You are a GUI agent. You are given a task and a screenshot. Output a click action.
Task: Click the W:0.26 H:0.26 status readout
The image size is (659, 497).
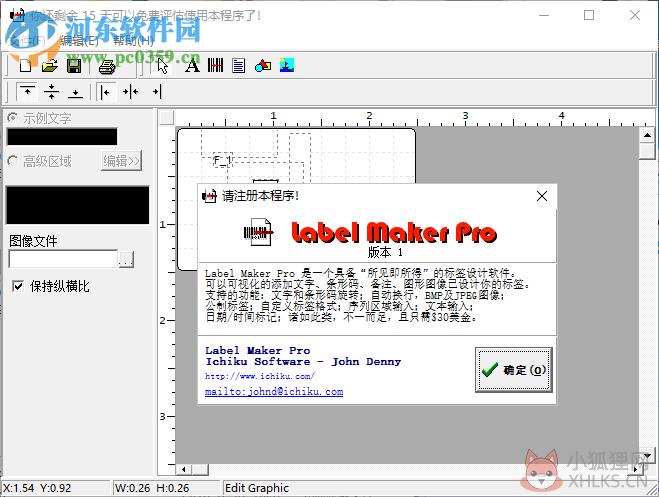[152, 488]
